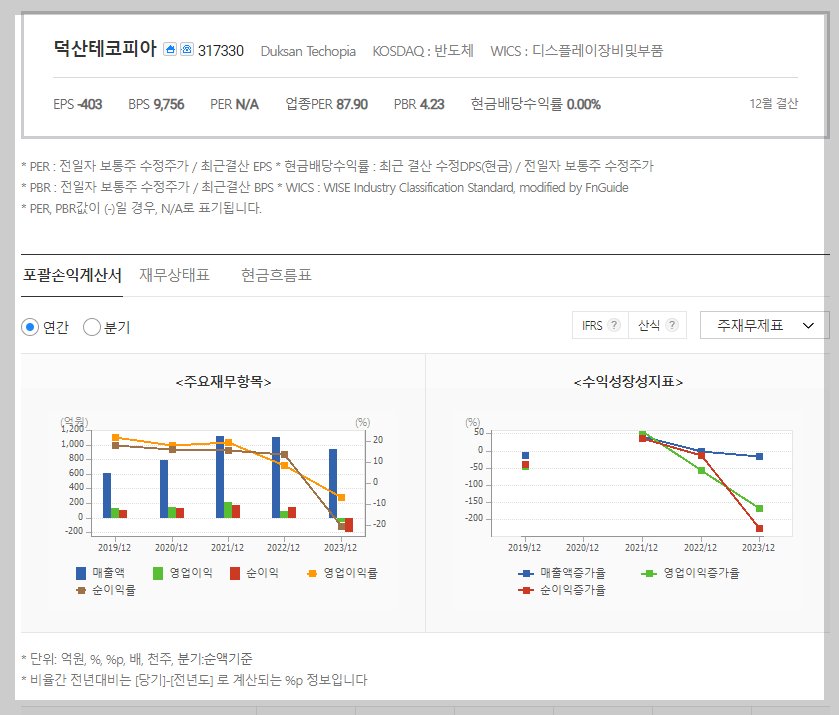The image size is (839, 715).
Task: Click the stock code 317330
Action: pyautogui.click(x=221, y=51)
